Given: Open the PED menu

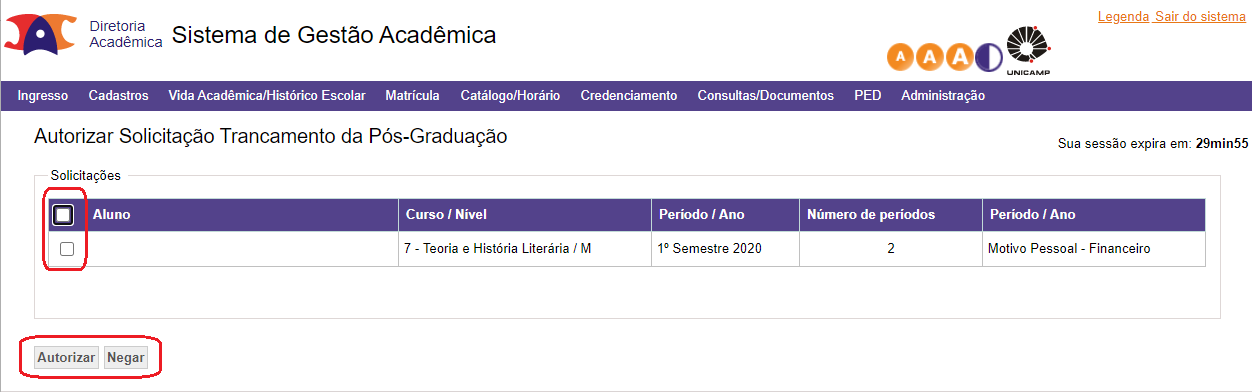Looking at the screenshot, I should point(868,96).
